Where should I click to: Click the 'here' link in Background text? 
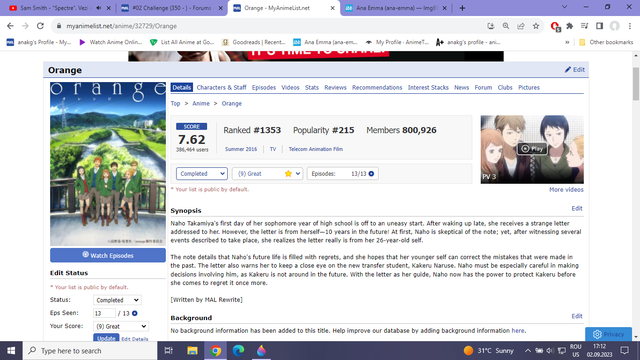click(518, 331)
